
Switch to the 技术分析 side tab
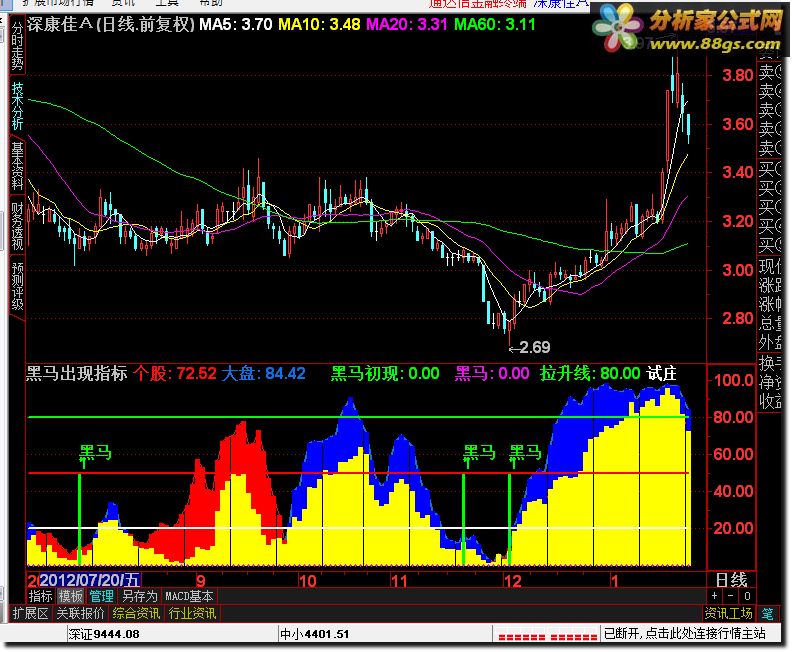point(17,106)
